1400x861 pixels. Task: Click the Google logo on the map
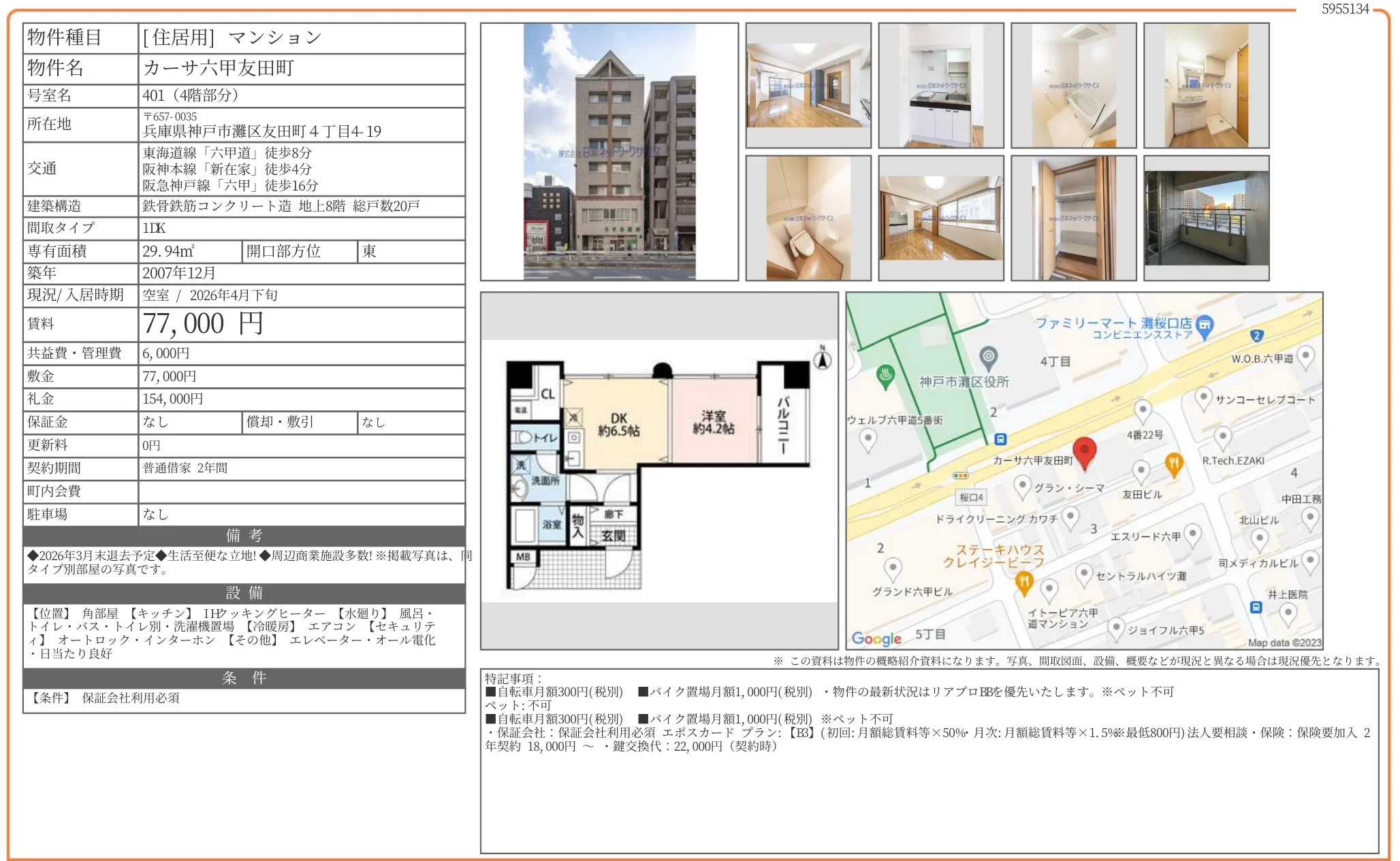pyautogui.click(x=876, y=638)
